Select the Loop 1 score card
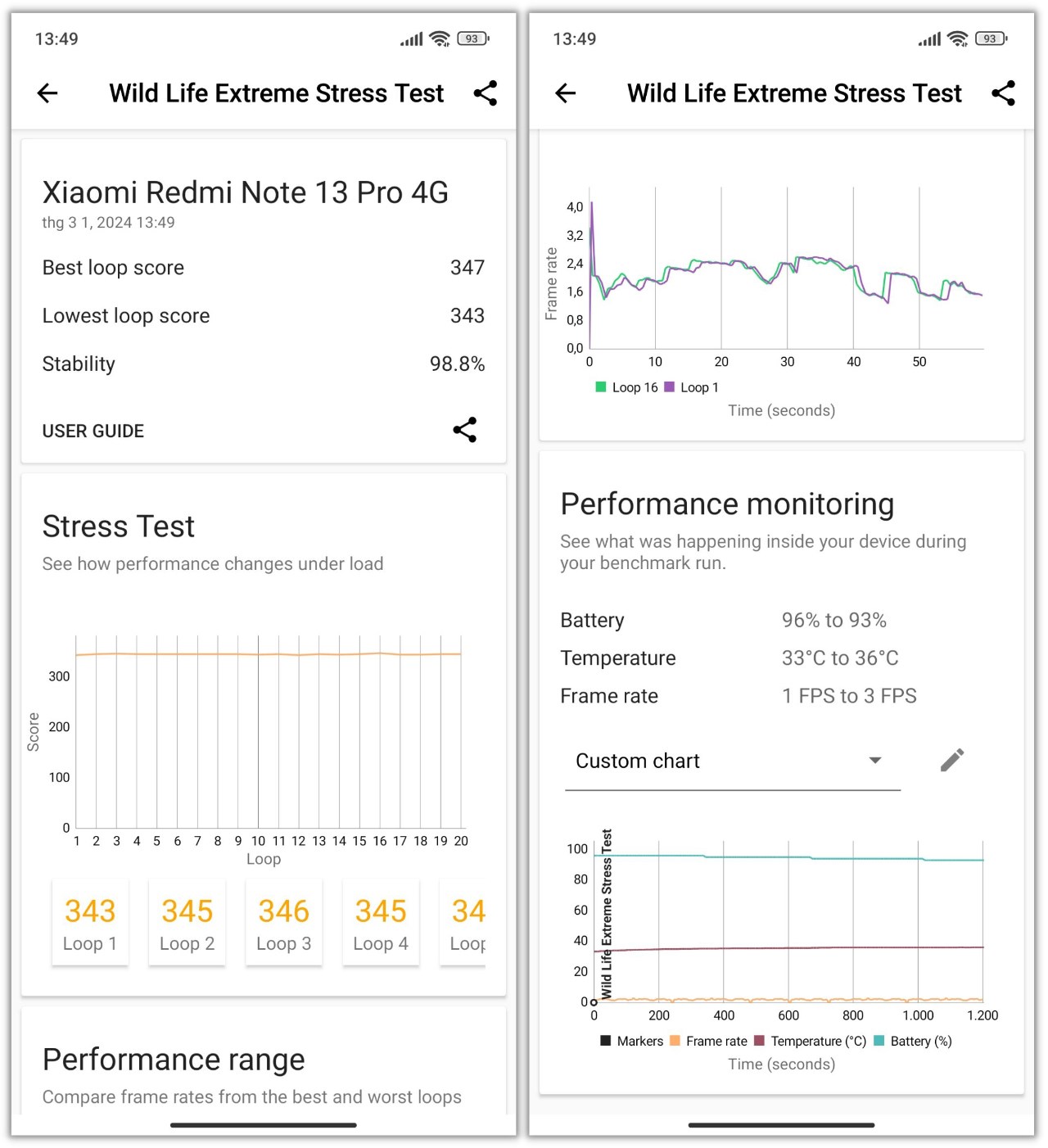1048x1148 pixels. coord(90,923)
